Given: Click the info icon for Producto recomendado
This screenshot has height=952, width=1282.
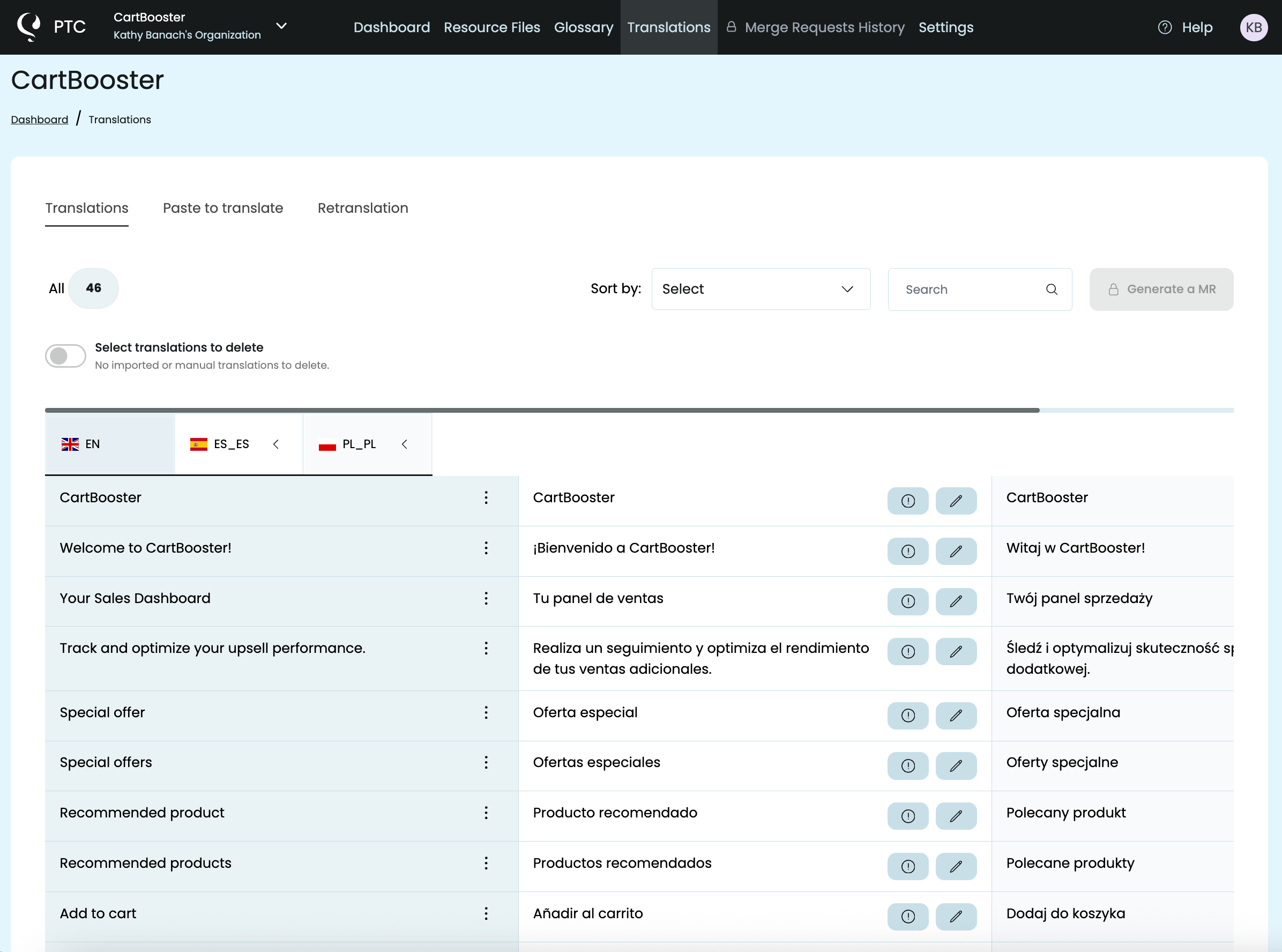Looking at the screenshot, I should (x=907, y=815).
